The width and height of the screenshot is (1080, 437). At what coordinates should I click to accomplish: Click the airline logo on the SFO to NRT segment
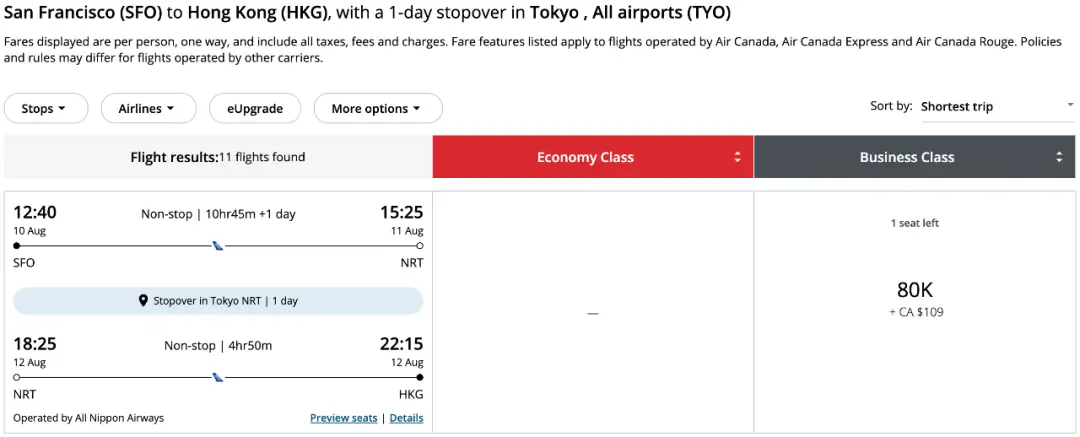pos(218,246)
